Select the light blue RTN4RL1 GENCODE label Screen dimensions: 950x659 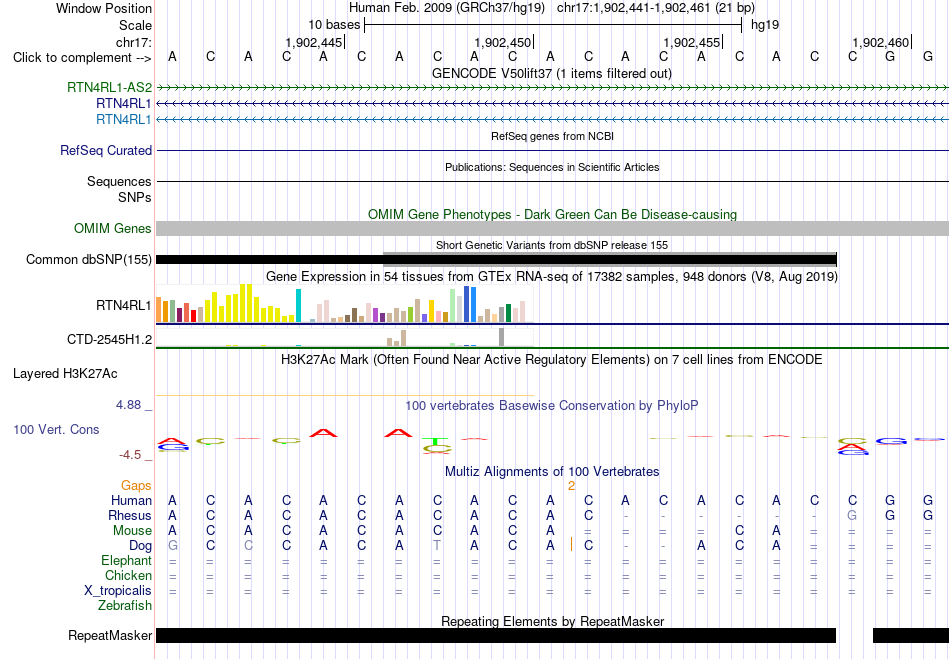[x=124, y=119]
